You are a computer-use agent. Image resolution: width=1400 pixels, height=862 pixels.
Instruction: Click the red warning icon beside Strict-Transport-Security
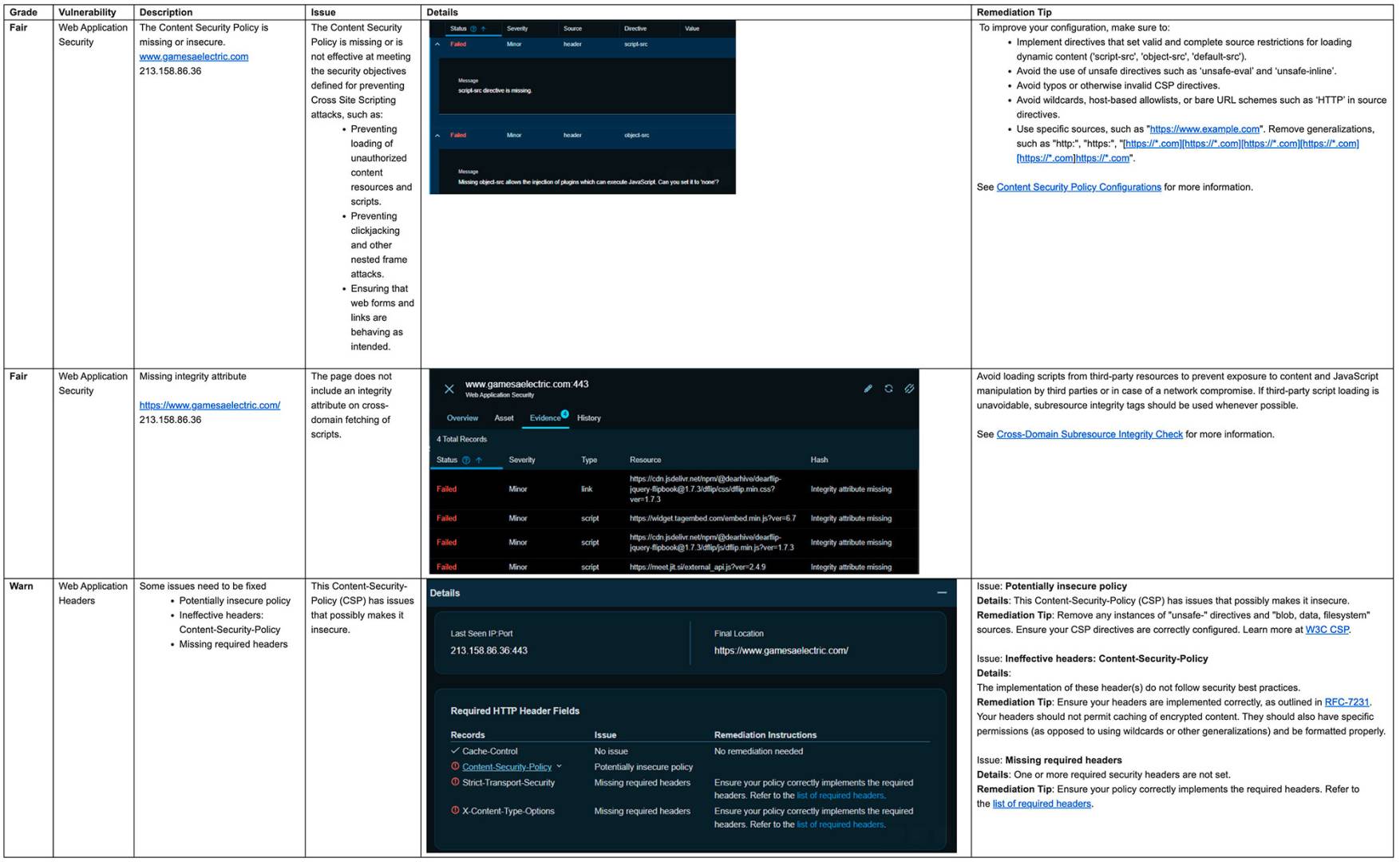point(455,782)
